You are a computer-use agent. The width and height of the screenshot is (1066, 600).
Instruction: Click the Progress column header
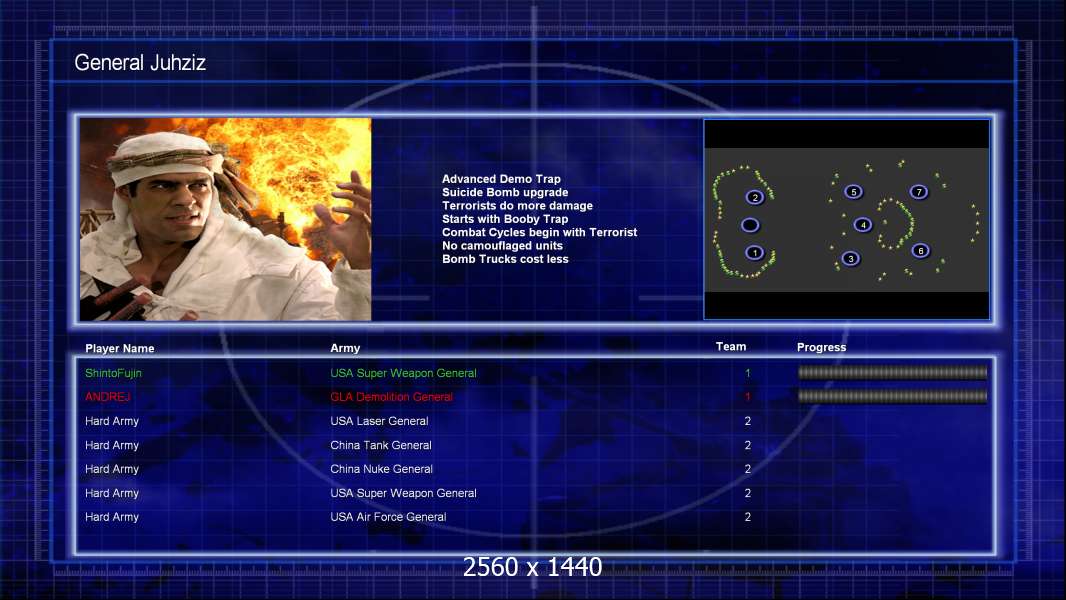pos(821,347)
